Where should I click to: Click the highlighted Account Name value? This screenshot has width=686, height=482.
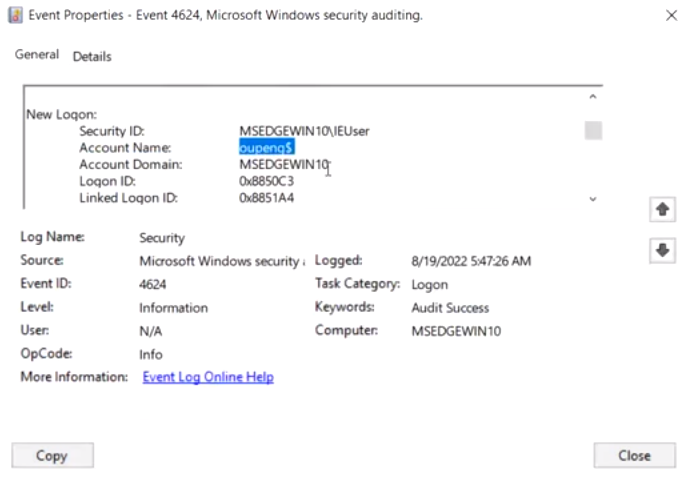pos(266,148)
